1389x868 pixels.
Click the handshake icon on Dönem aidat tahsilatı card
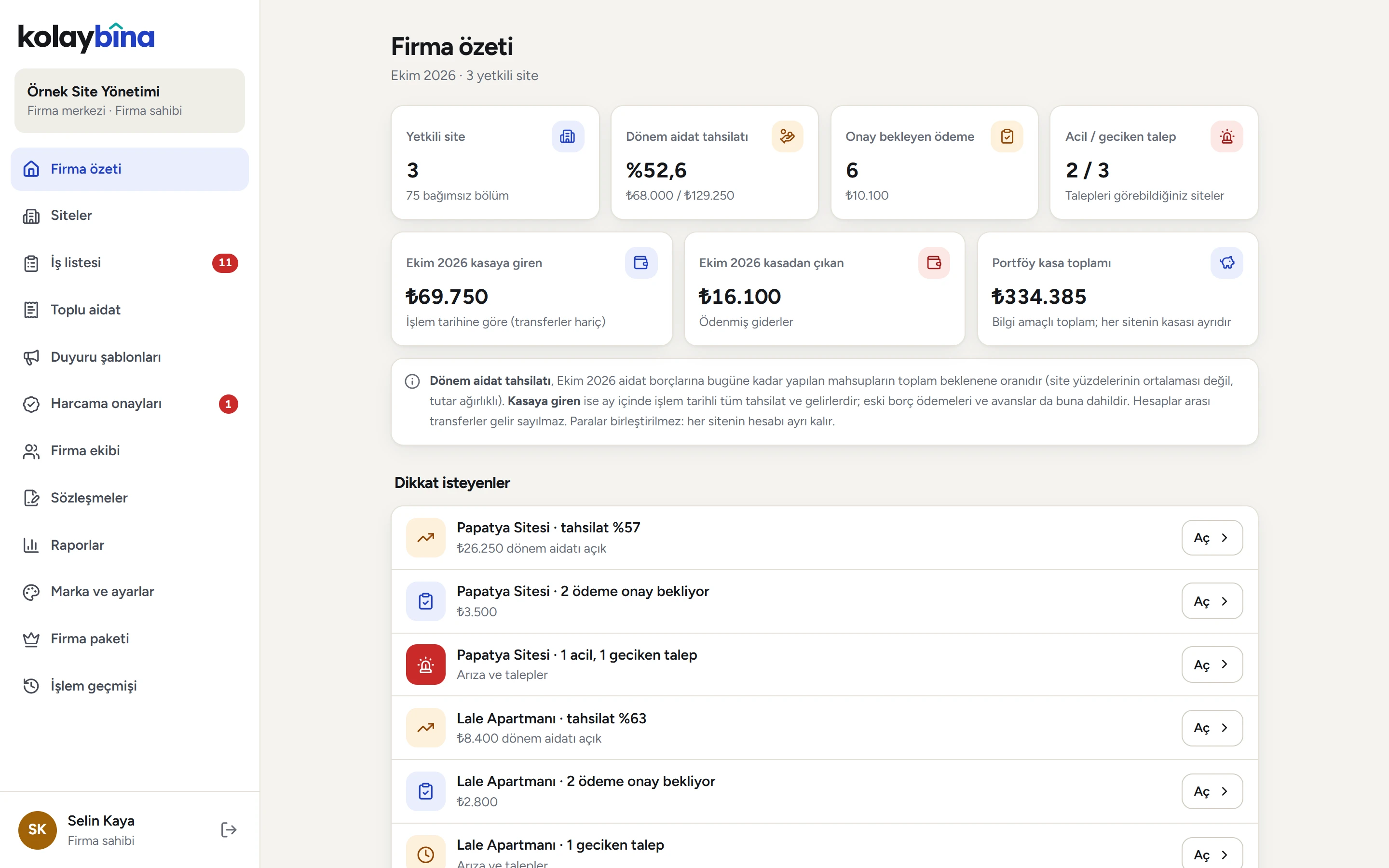coord(787,136)
